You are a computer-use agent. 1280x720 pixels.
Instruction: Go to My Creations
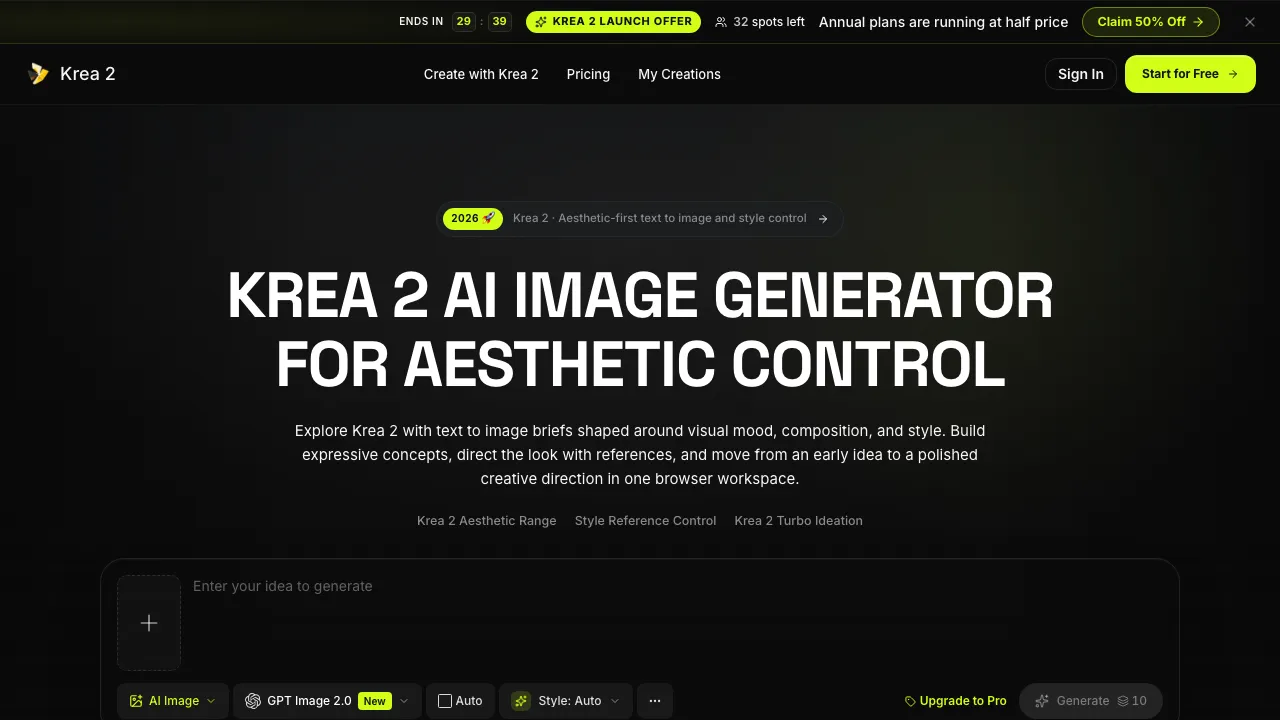click(679, 74)
